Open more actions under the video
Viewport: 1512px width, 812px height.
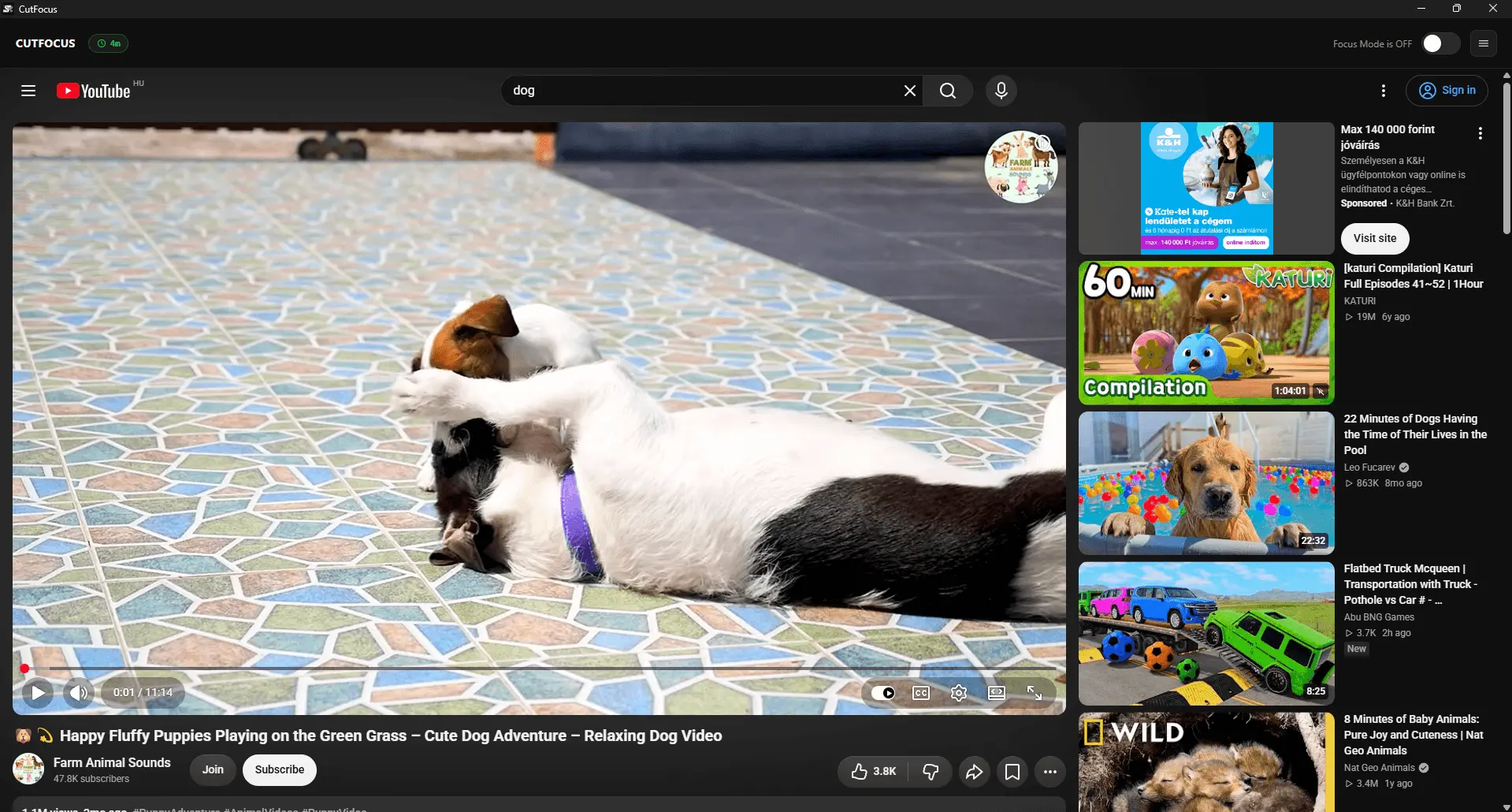coord(1050,772)
